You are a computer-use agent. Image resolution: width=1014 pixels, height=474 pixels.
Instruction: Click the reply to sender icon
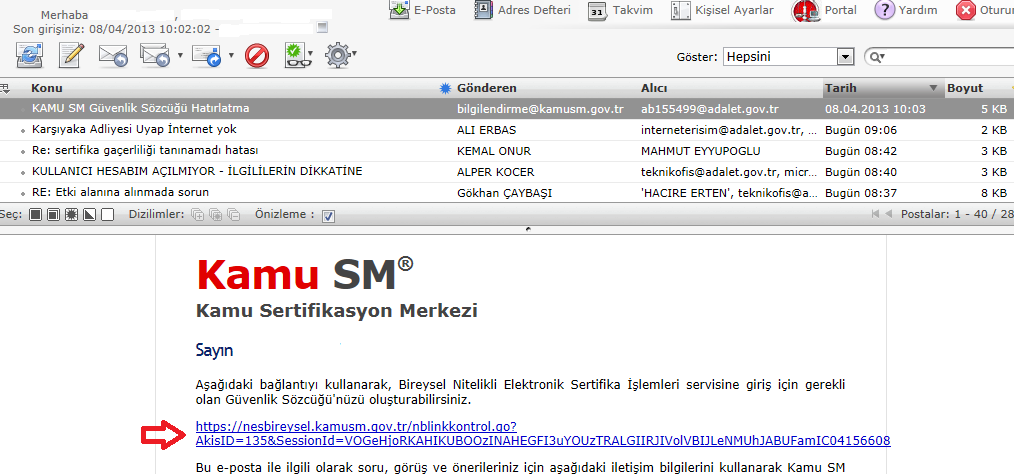coord(114,56)
